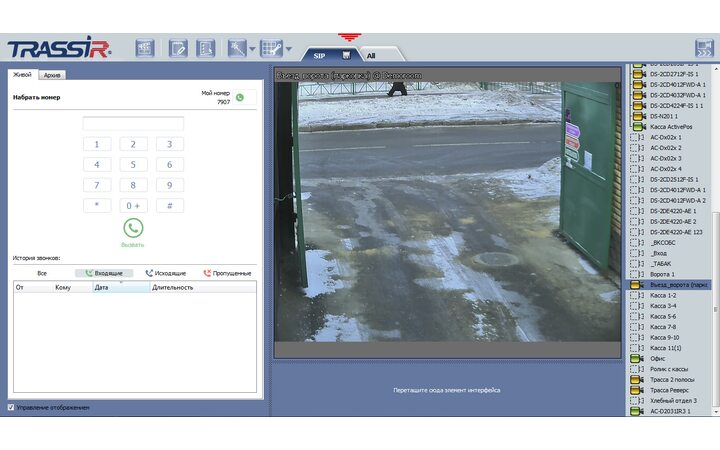This screenshot has width=720, height=450.
Task: Click the green phone status icon
Action: pos(240,97)
